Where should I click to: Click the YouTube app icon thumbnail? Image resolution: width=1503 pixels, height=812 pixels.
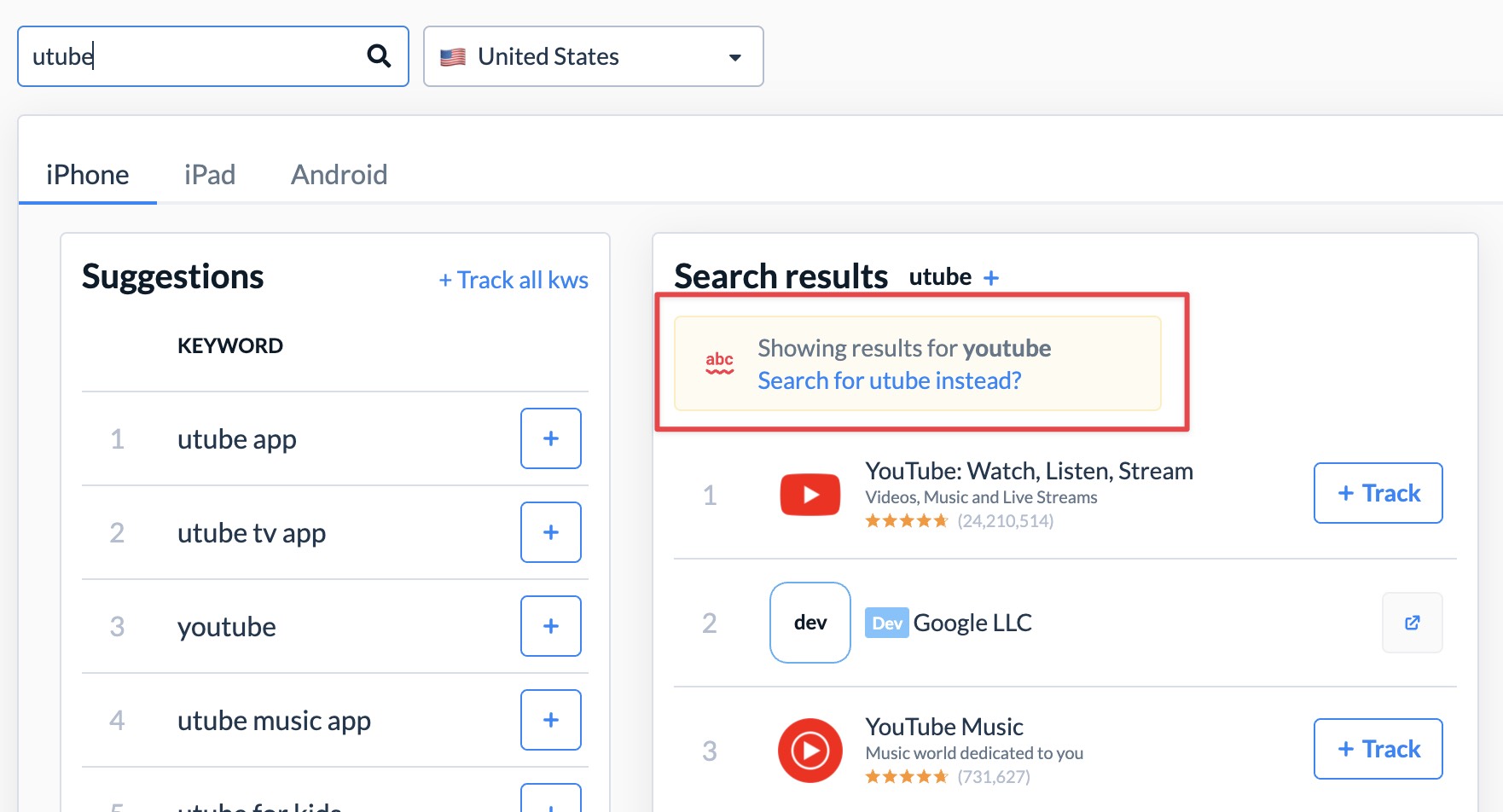(810, 495)
